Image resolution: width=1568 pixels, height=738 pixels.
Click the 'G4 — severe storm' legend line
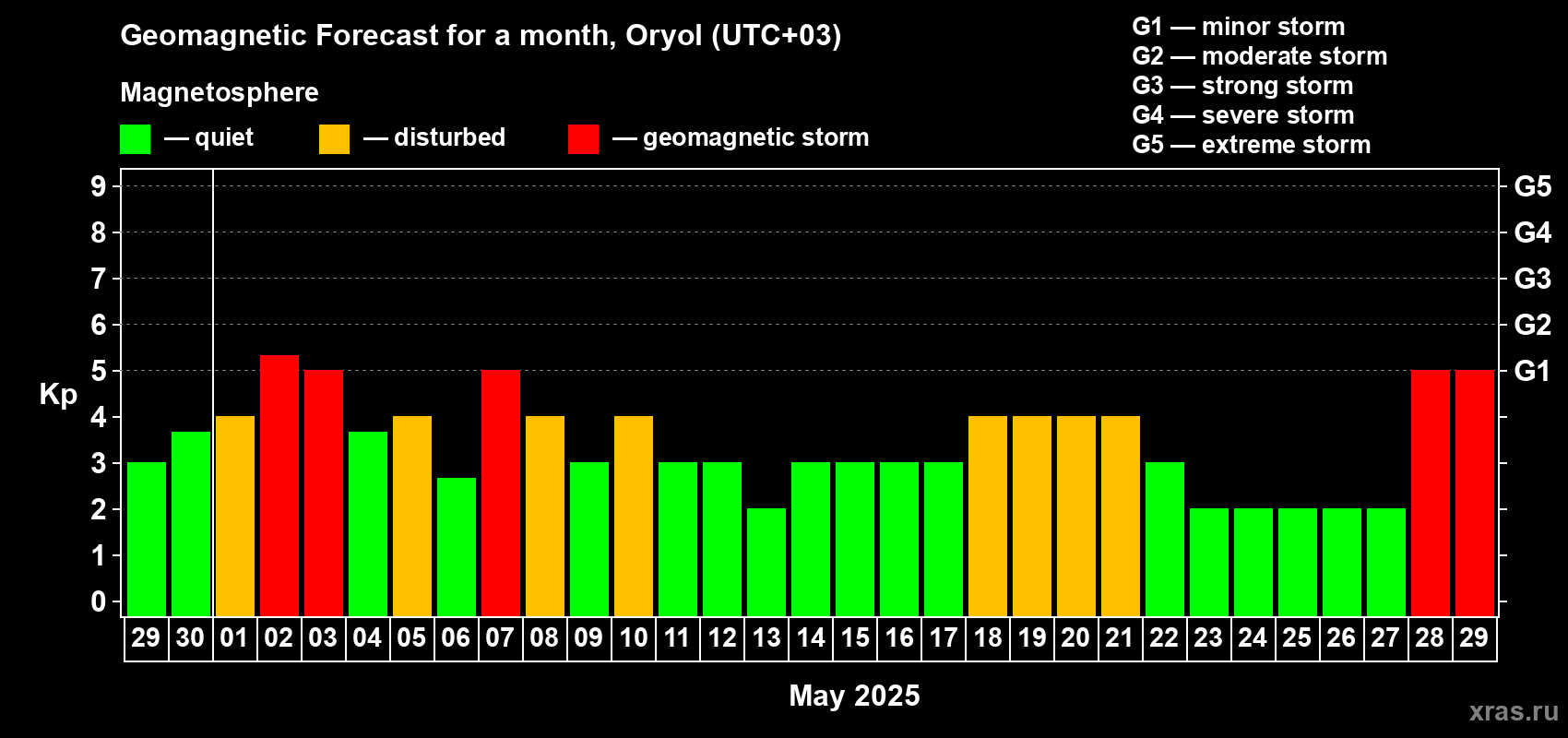(1243, 115)
